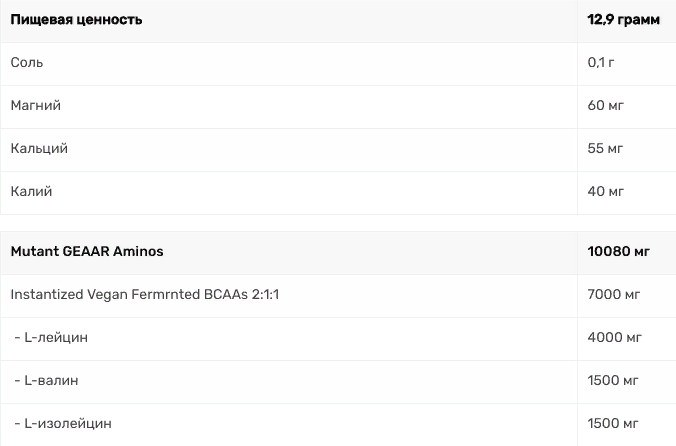Select the 10080 мг total value
This screenshot has height=446, width=676.
click(618, 252)
